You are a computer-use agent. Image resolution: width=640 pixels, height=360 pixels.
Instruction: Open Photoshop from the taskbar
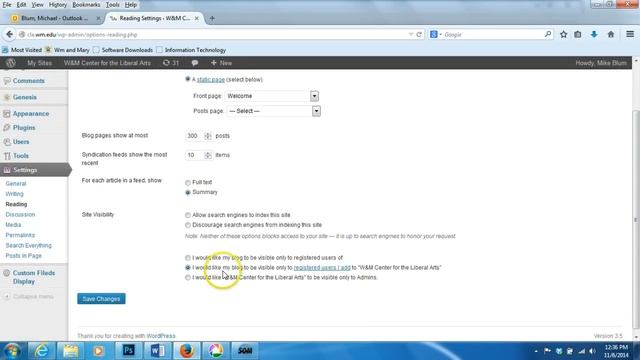[129, 351]
